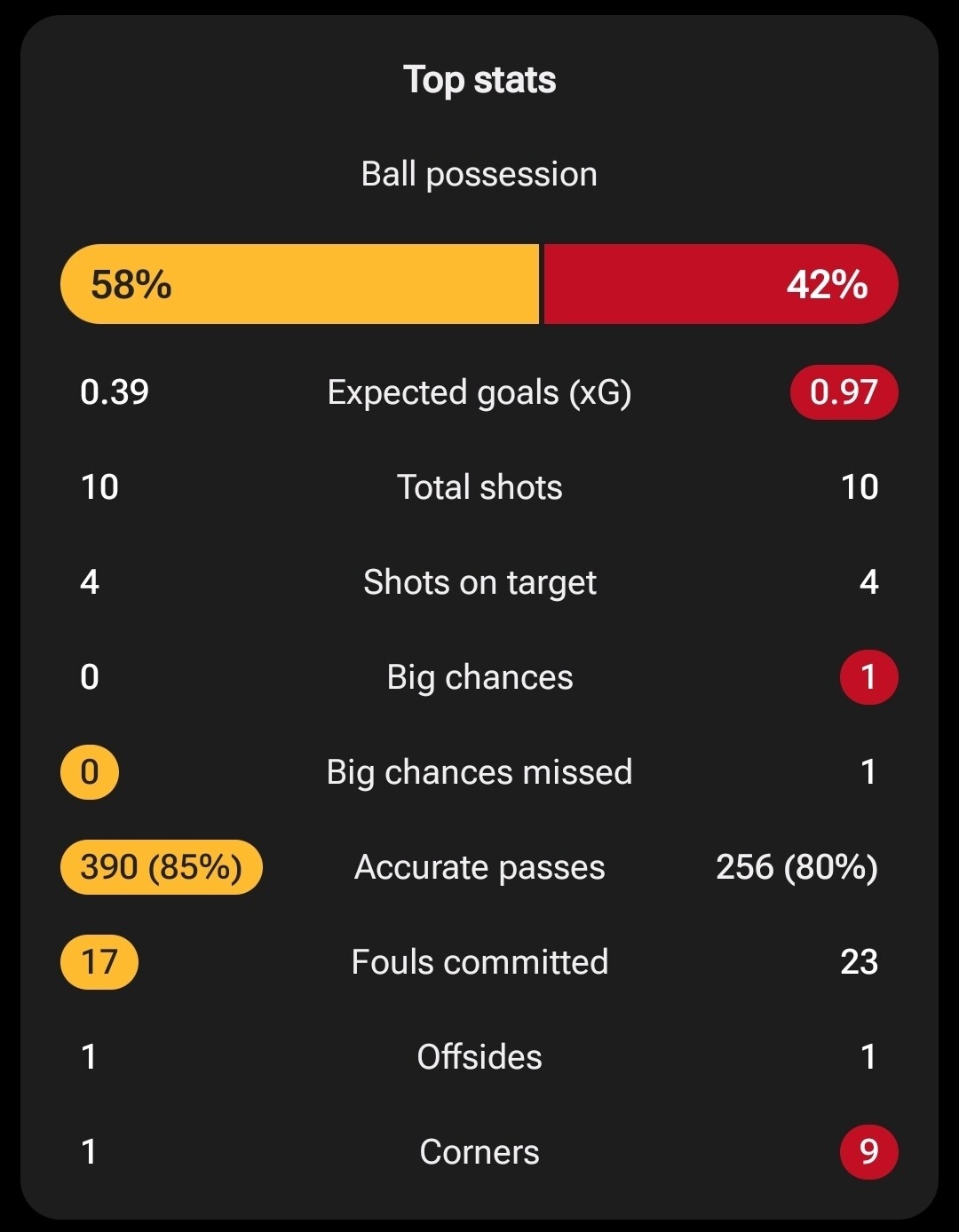Click the Big chances label

(479, 677)
